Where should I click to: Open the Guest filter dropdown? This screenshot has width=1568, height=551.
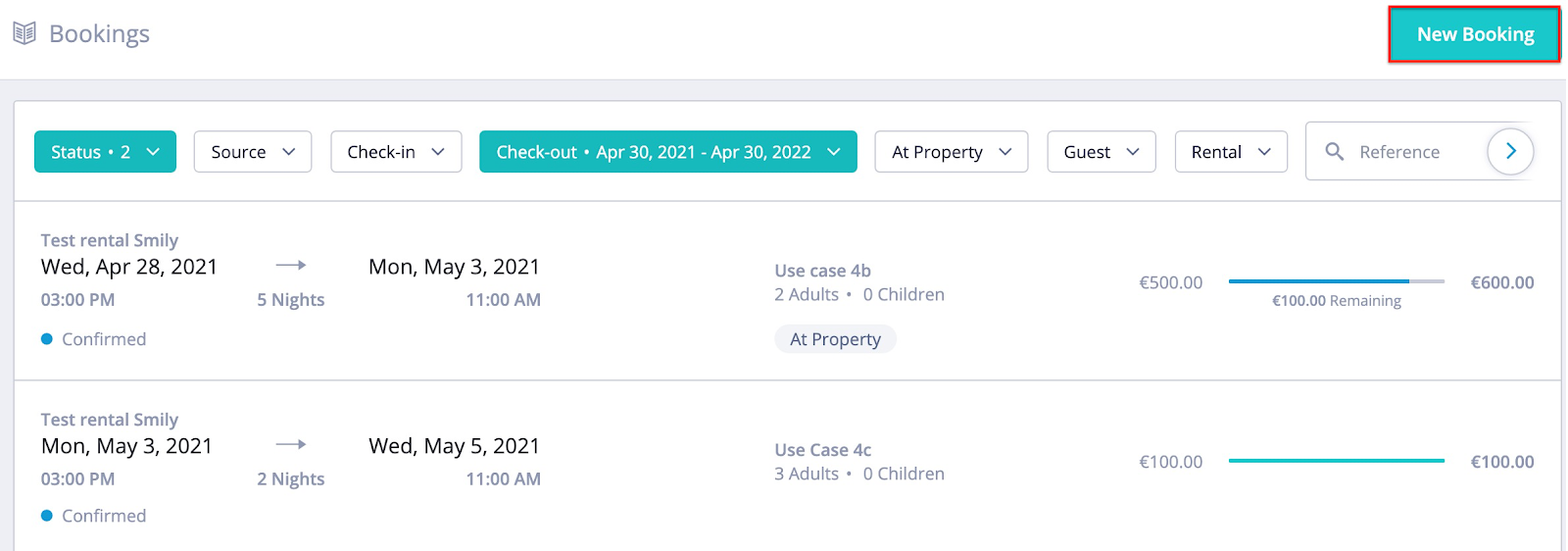(x=1102, y=152)
